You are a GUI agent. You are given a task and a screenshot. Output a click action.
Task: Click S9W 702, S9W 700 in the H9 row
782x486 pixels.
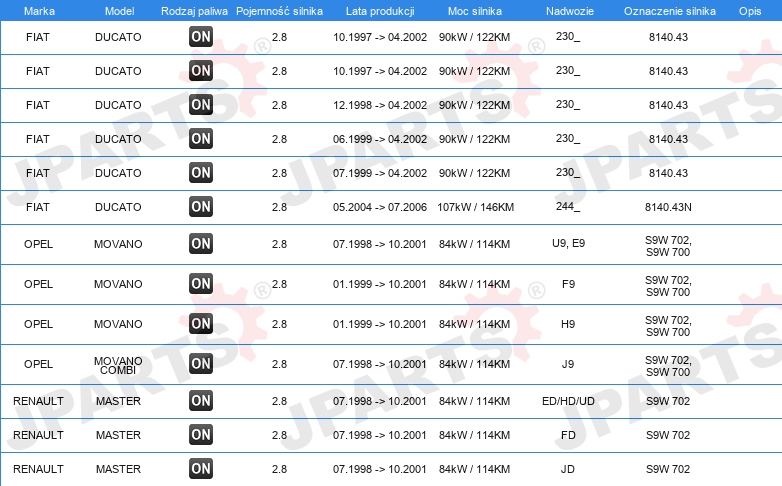668,326
